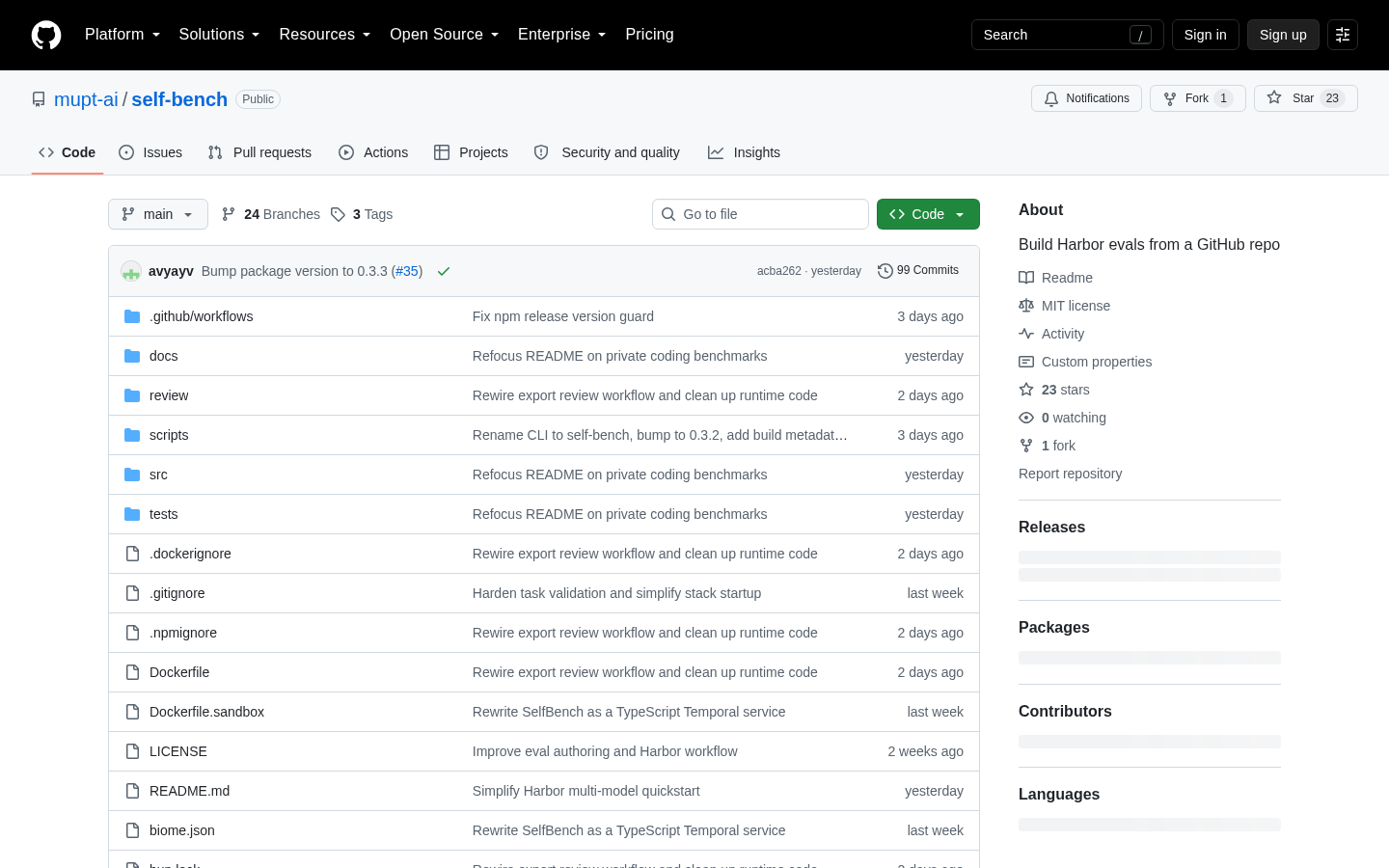
Task: Click the Sign in button
Action: (x=1206, y=35)
